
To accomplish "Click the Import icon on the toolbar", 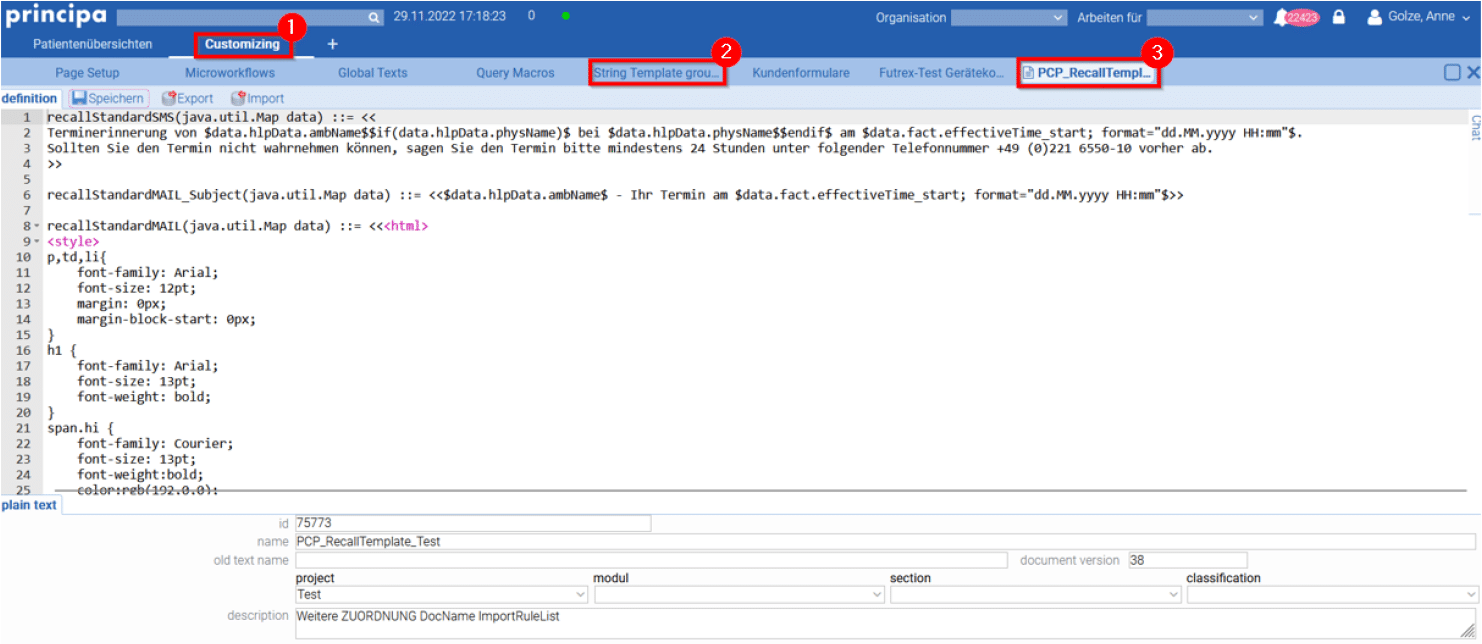I will click(x=238, y=98).
